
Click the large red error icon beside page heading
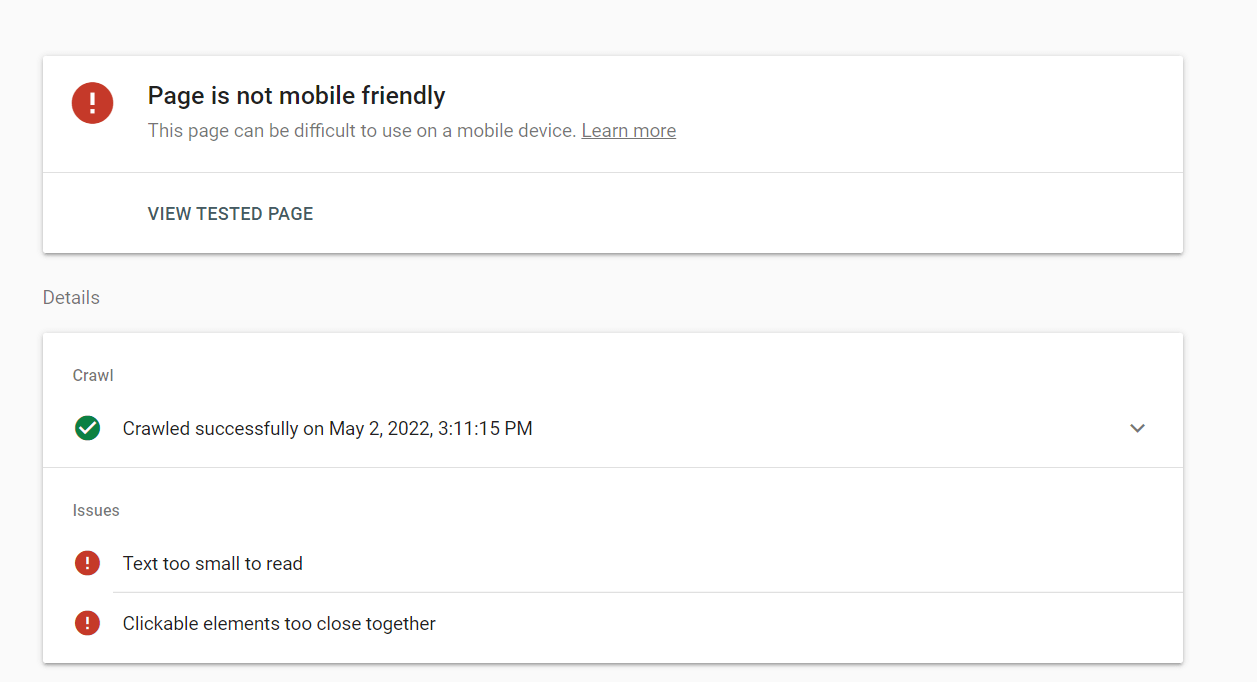coord(92,103)
